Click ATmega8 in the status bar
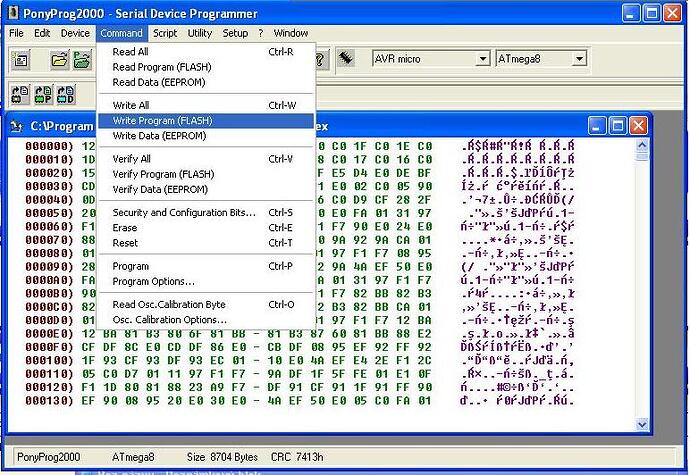 coord(133,457)
